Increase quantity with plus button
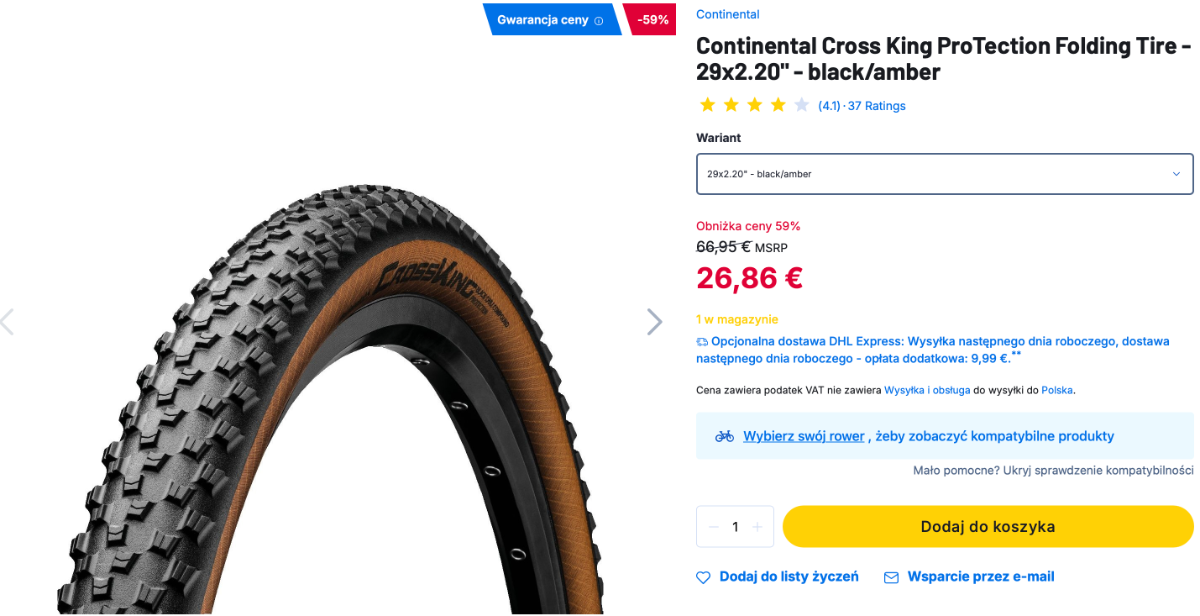Viewport: 1200px width, 616px height. pos(757,527)
